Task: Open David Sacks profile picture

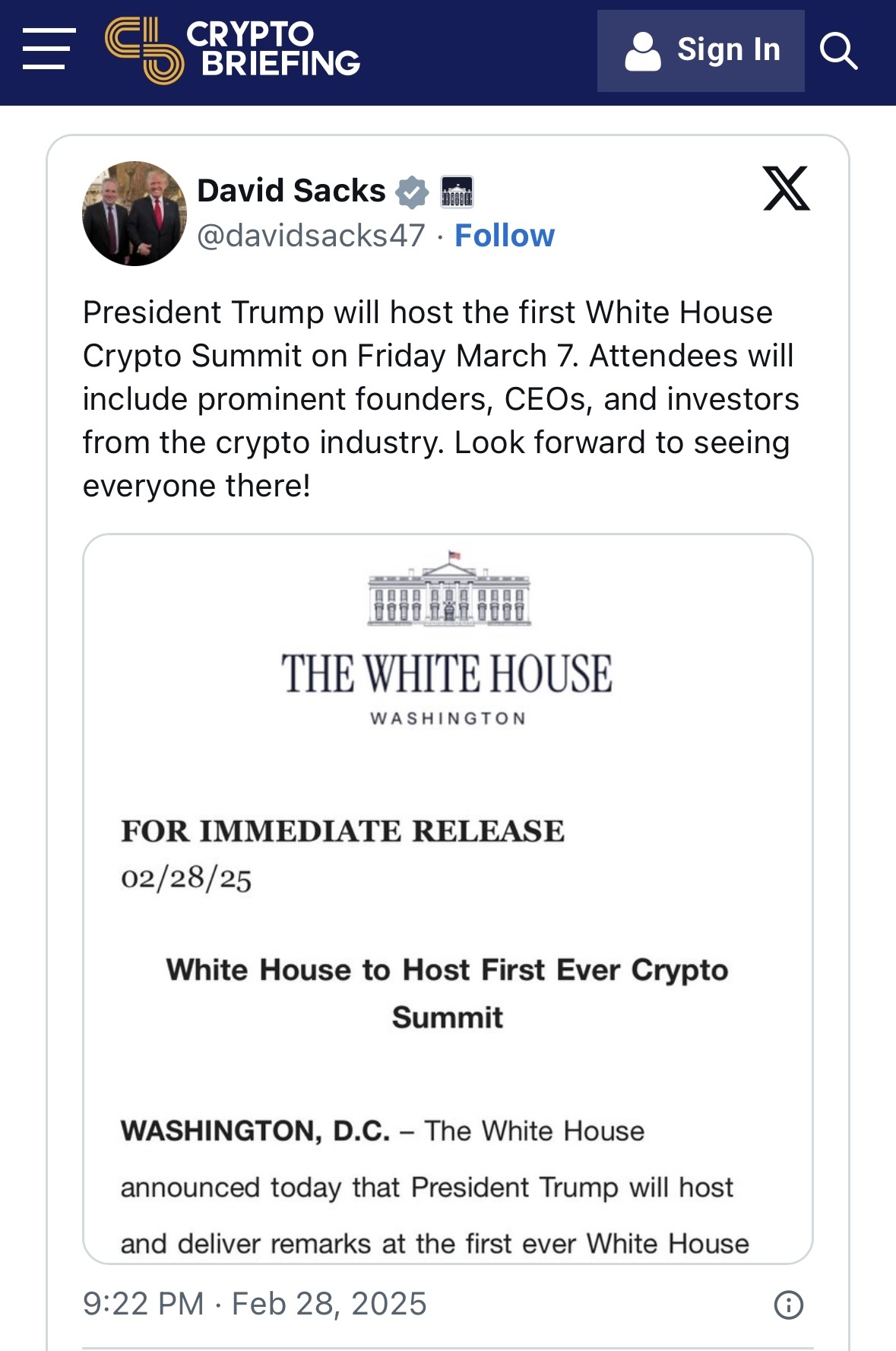Action: coord(135,213)
